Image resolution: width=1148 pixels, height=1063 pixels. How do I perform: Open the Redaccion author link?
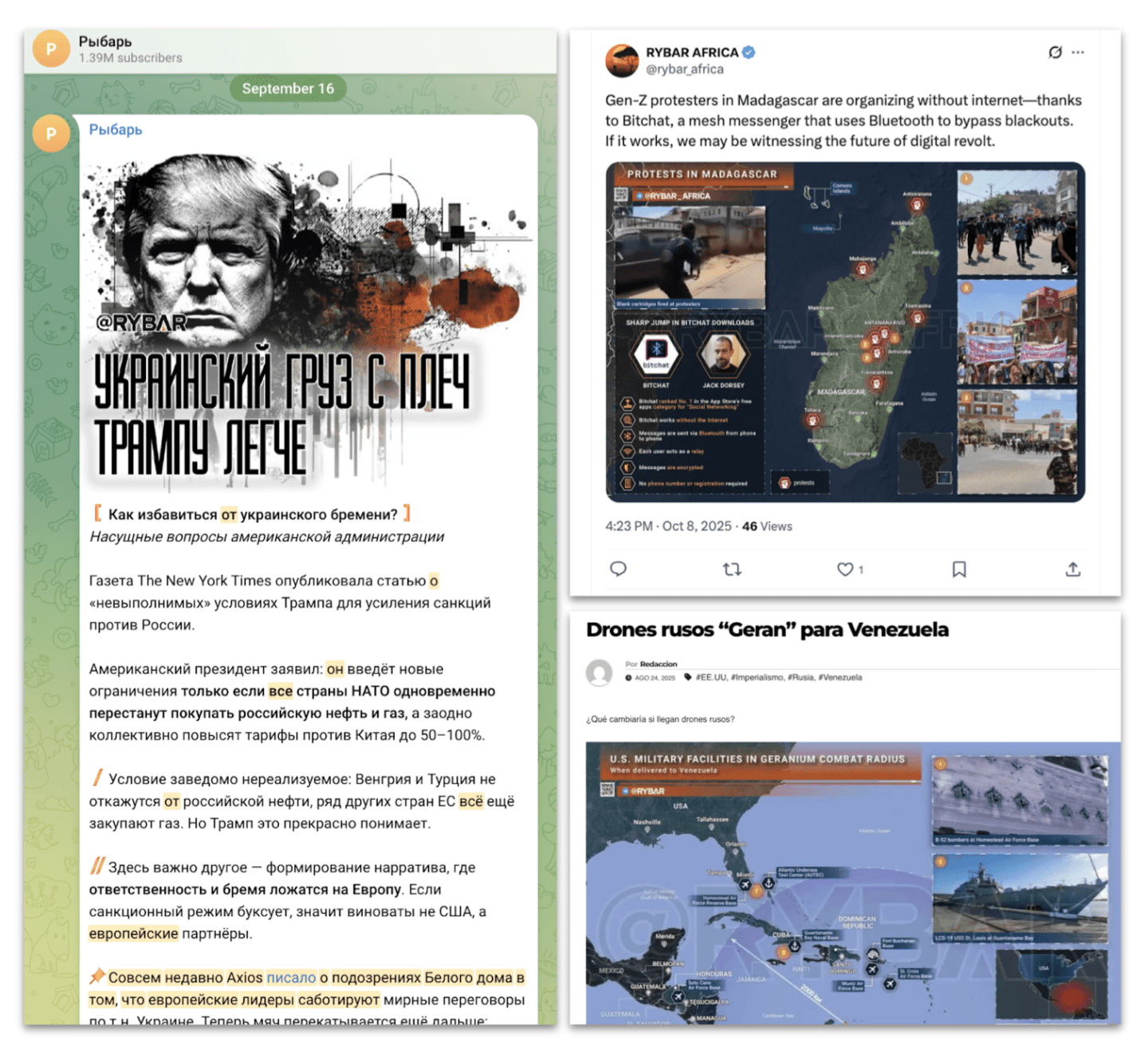coord(659,663)
